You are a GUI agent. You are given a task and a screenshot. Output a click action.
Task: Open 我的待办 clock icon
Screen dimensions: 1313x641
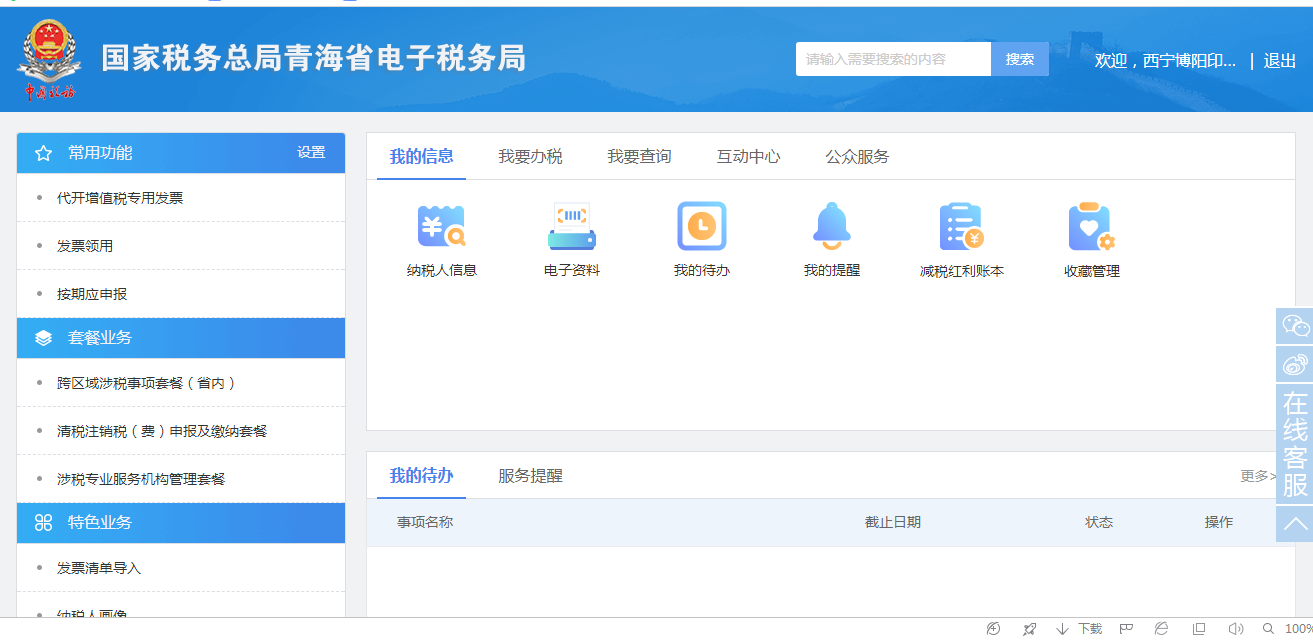coord(701,227)
